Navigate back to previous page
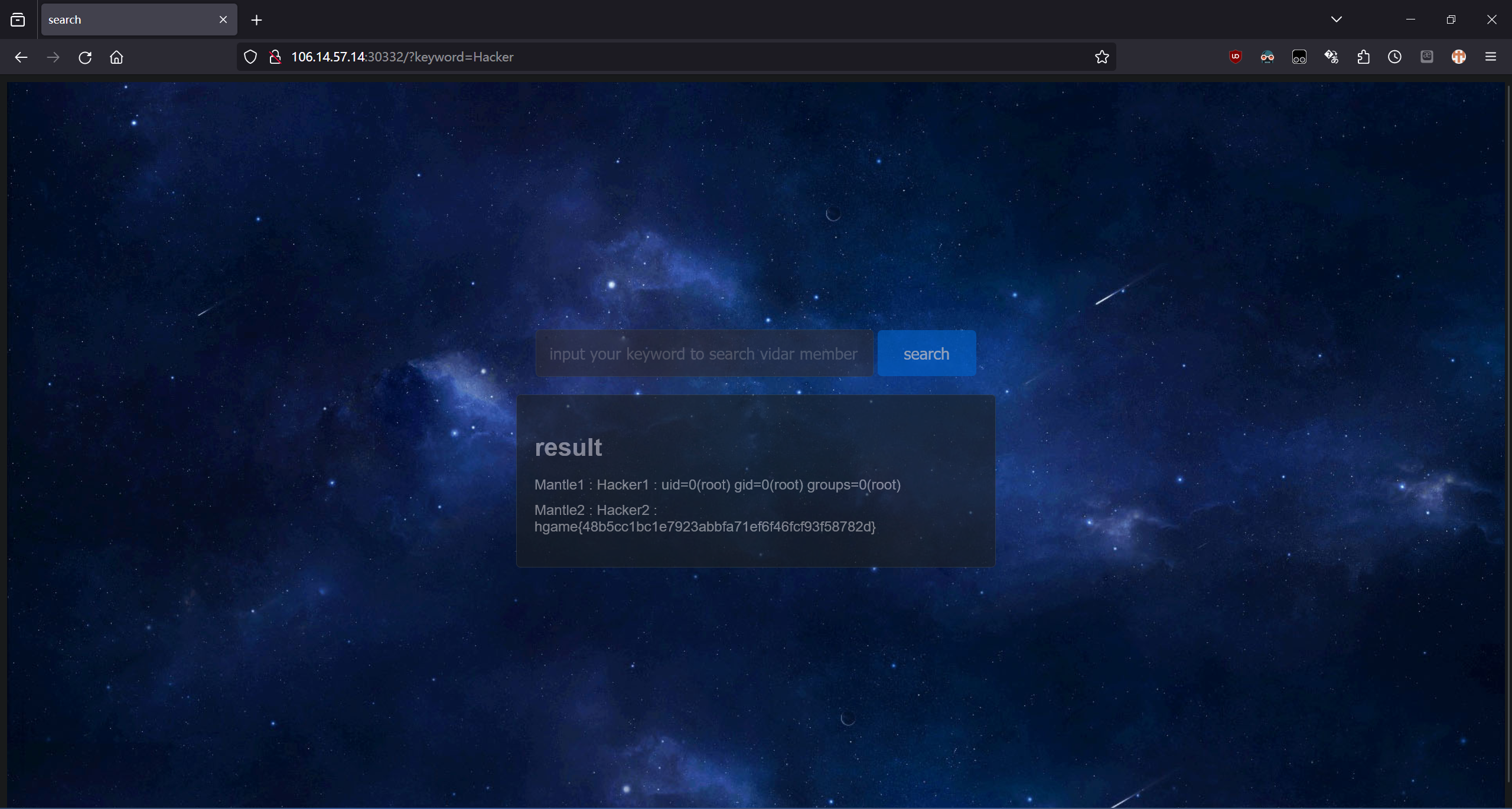The width and height of the screenshot is (1512, 809). tap(21, 57)
